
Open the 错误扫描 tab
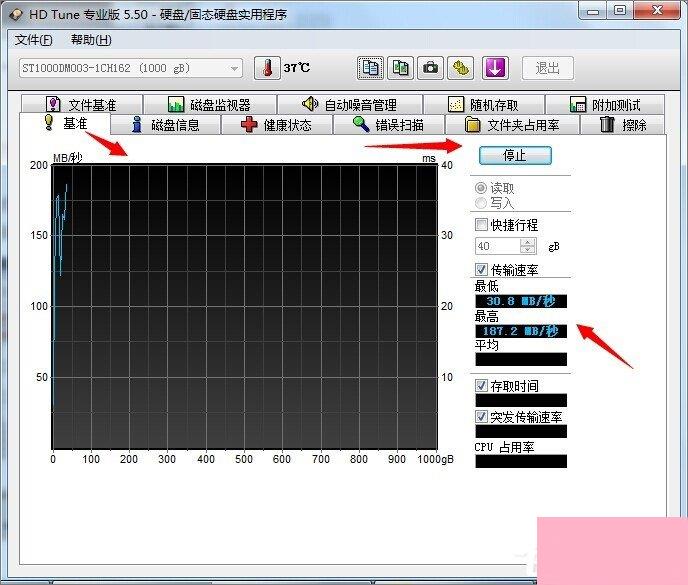(x=389, y=125)
